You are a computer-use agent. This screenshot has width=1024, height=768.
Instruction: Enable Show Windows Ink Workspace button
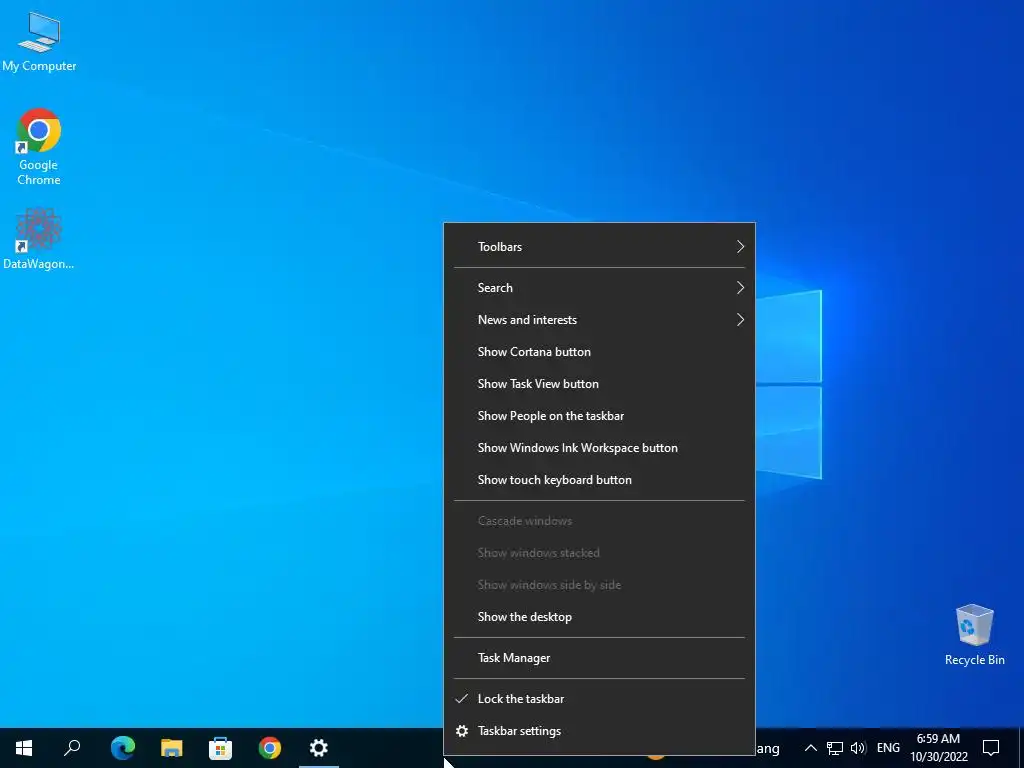(x=600, y=448)
